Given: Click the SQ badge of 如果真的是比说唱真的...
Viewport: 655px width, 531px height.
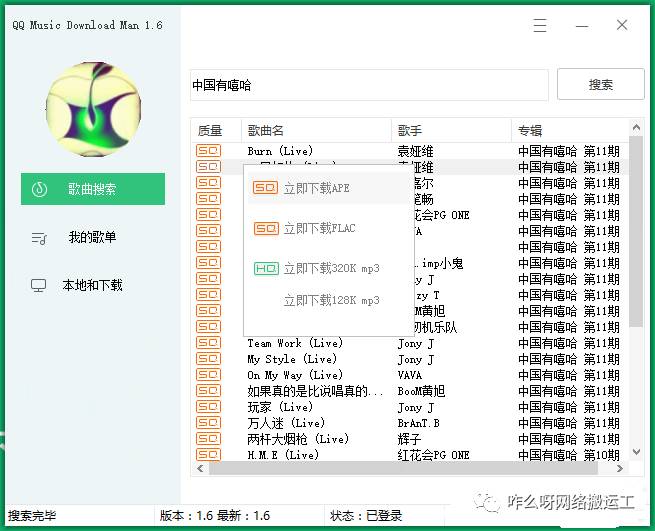Looking at the screenshot, I should click(x=208, y=391).
